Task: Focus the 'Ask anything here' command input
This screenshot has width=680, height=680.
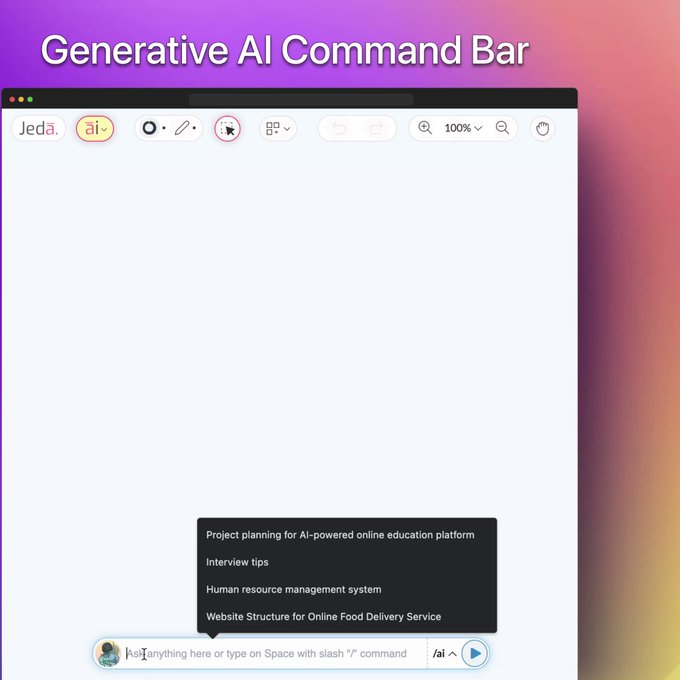Action: tap(275, 654)
